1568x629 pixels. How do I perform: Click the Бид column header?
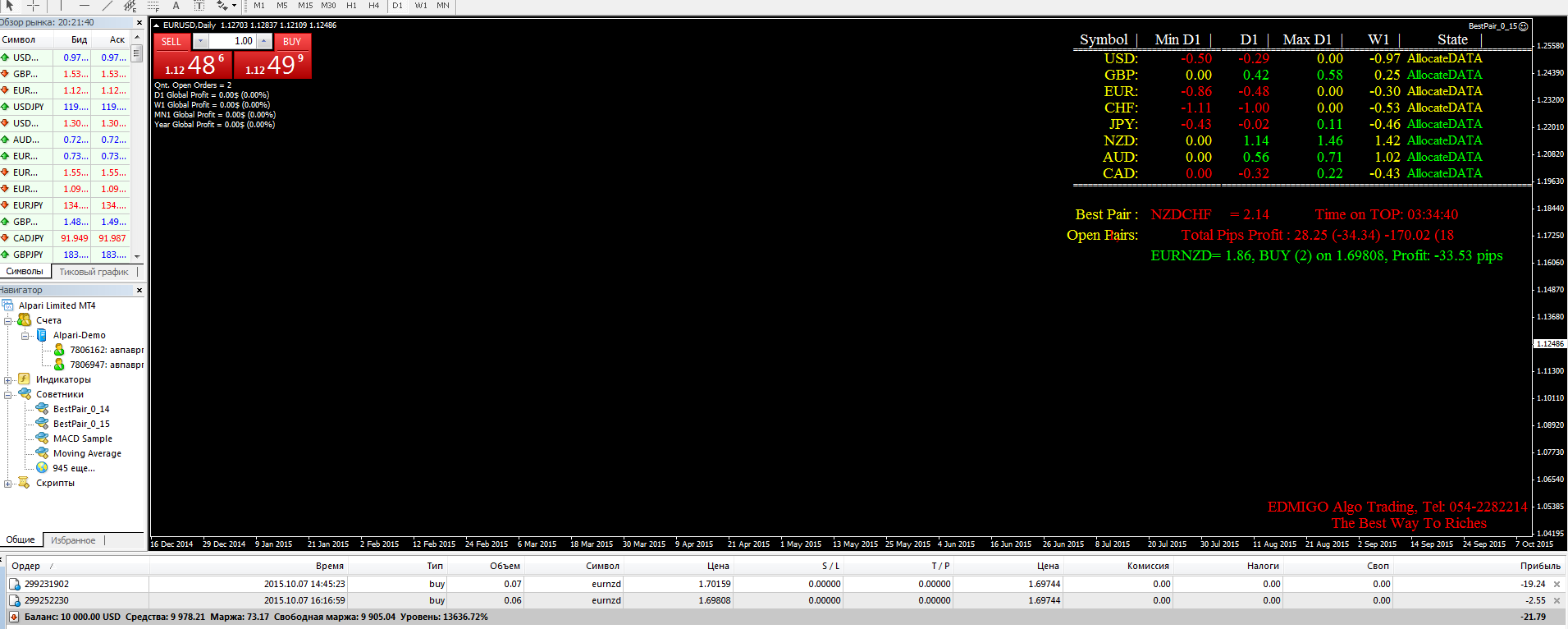click(x=73, y=39)
